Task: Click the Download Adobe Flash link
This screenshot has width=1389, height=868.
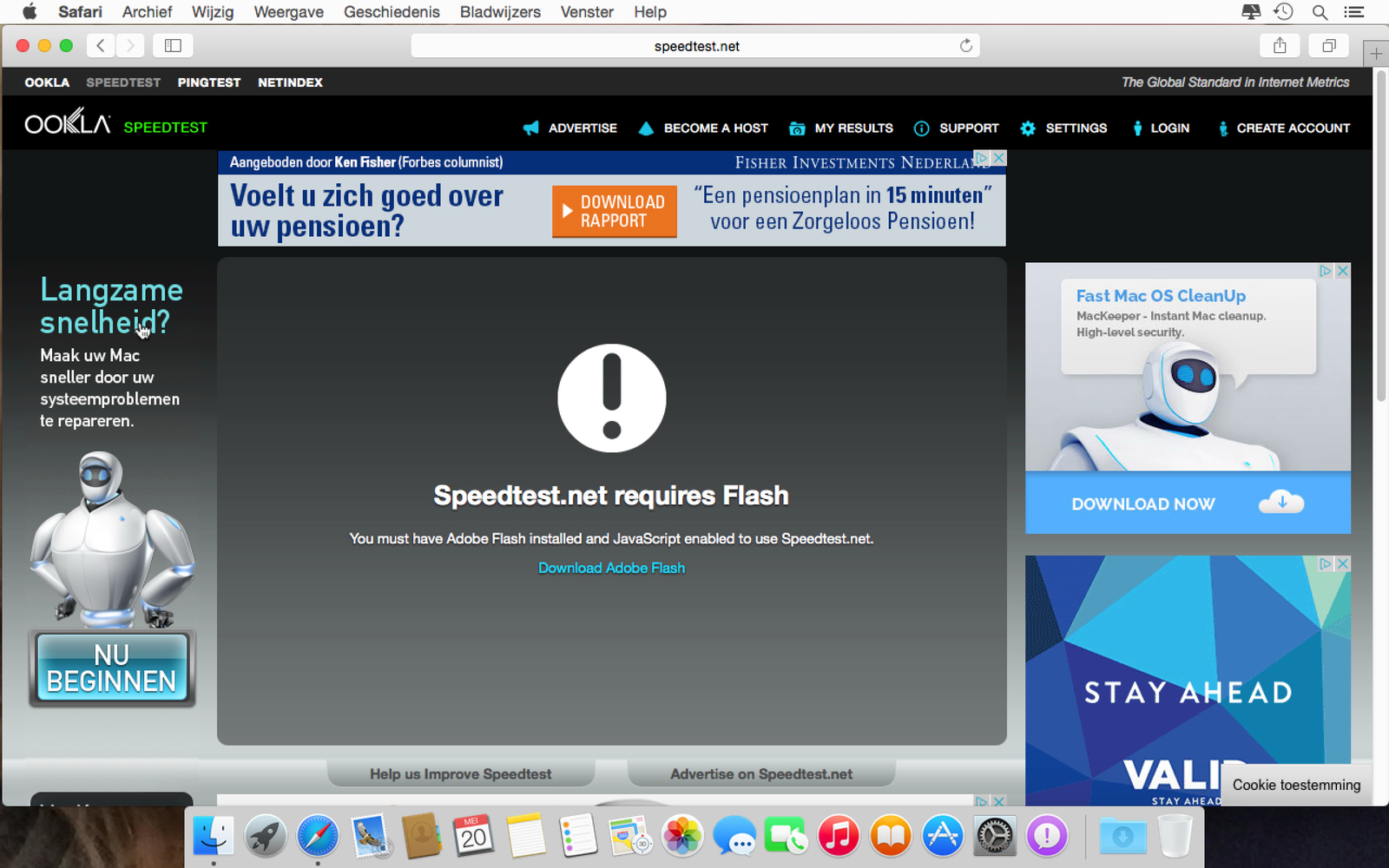Action: point(612,568)
